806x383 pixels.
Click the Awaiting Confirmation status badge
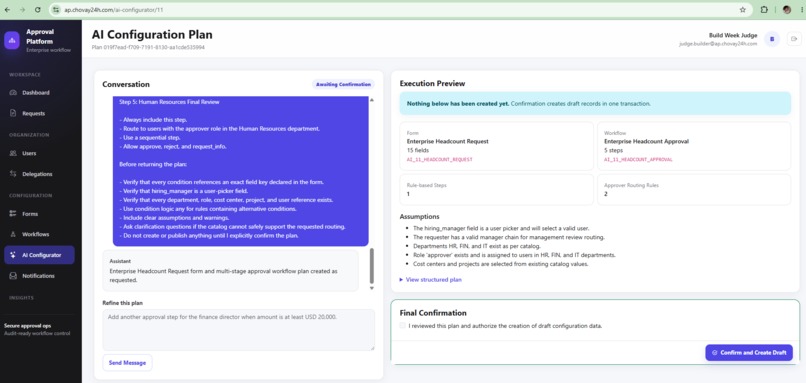coord(343,84)
